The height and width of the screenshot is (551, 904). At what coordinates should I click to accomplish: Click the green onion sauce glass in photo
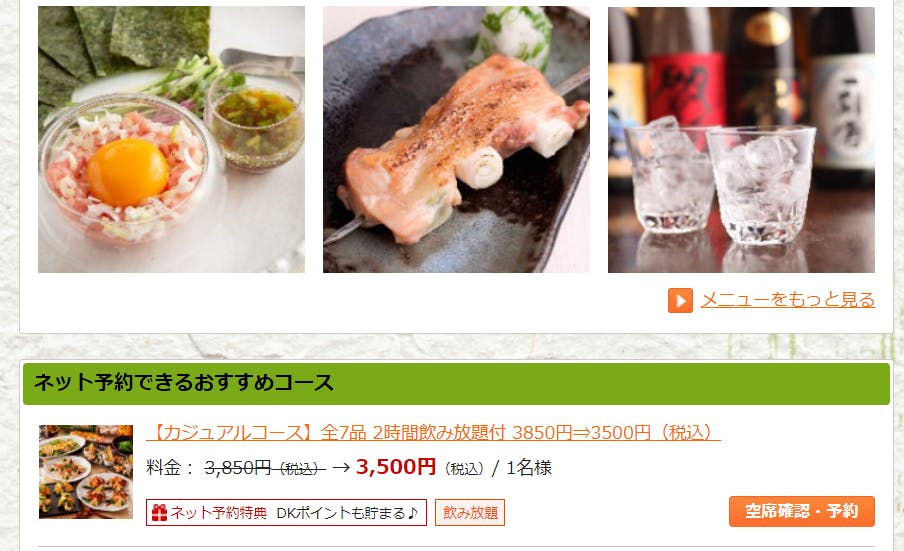point(255,120)
